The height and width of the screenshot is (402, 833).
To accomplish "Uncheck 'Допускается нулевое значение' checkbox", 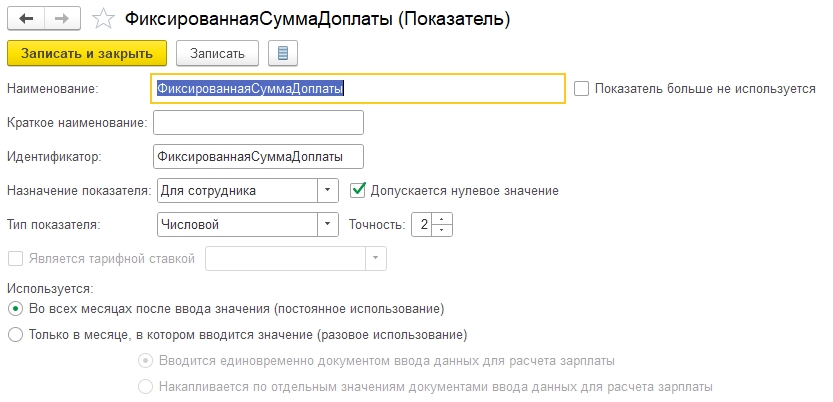I will (358, 190).
